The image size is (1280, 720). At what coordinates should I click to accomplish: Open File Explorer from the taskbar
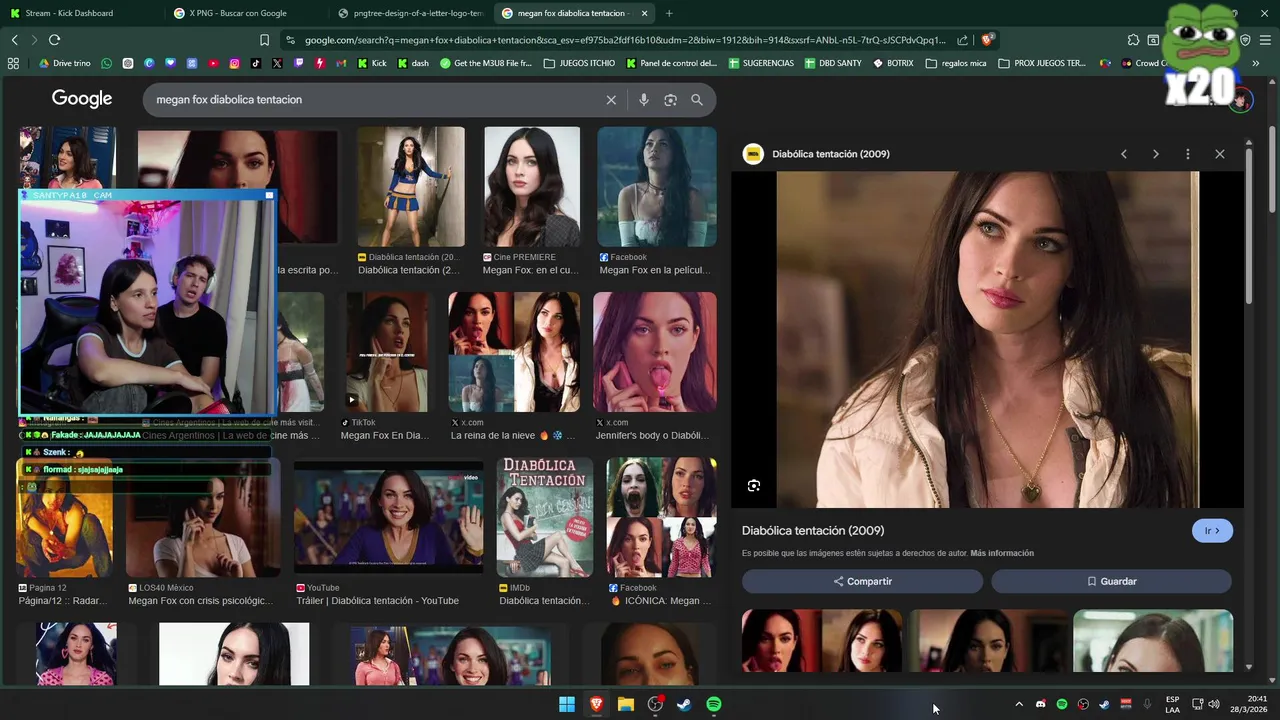coord(626,705)
